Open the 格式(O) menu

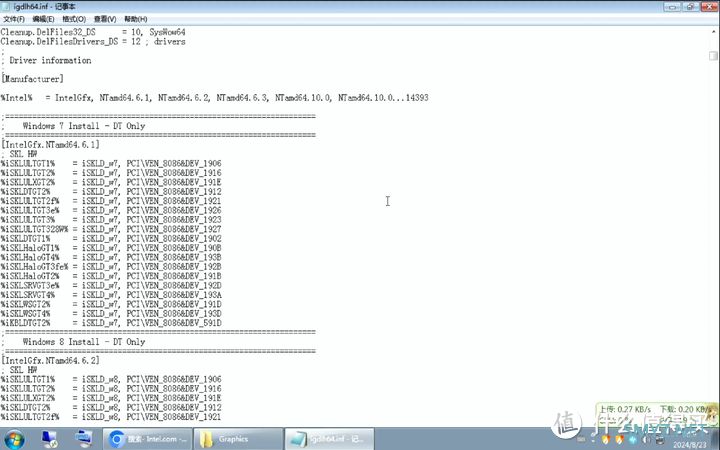tap(74, 19)
